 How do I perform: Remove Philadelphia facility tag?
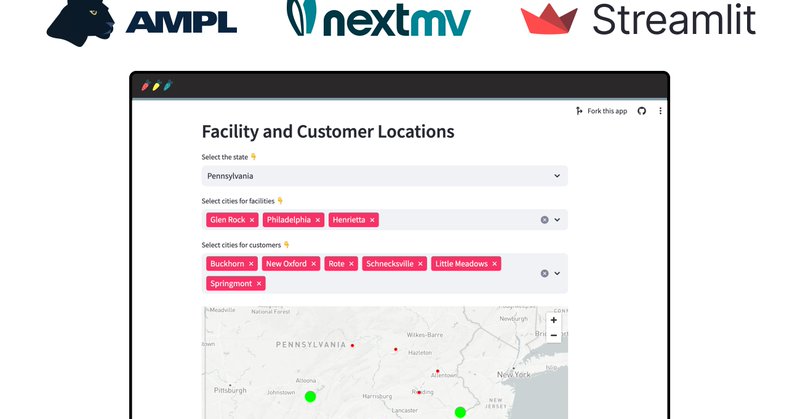click(317, 220)
